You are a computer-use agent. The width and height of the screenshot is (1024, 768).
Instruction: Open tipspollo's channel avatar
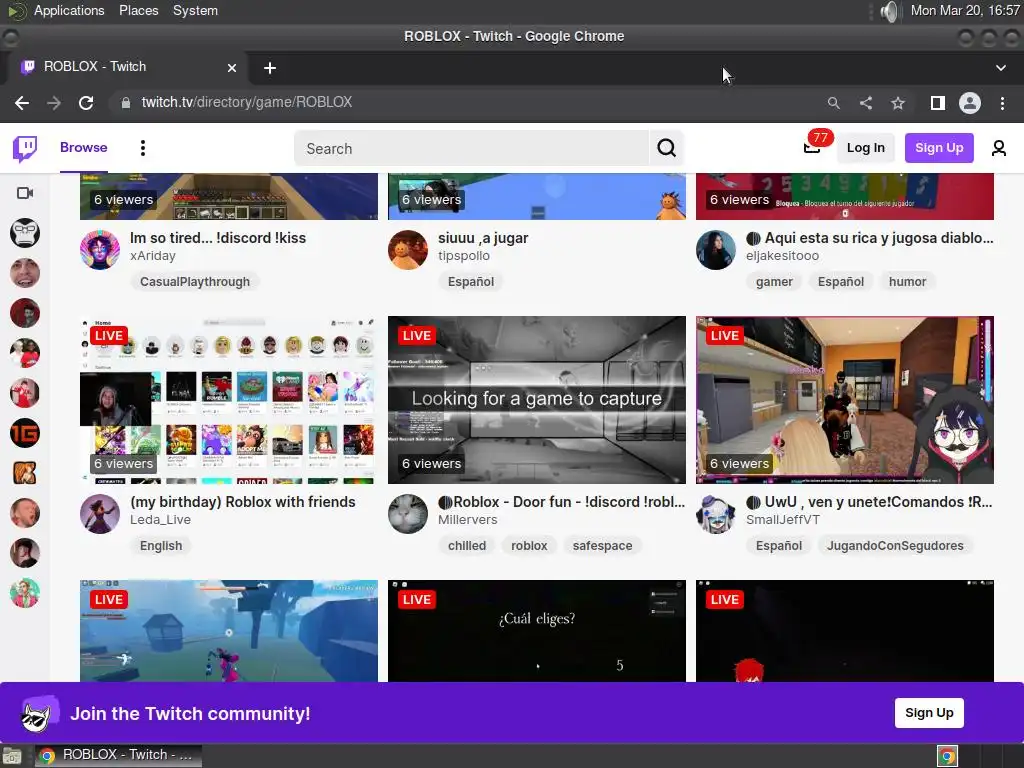408,249
